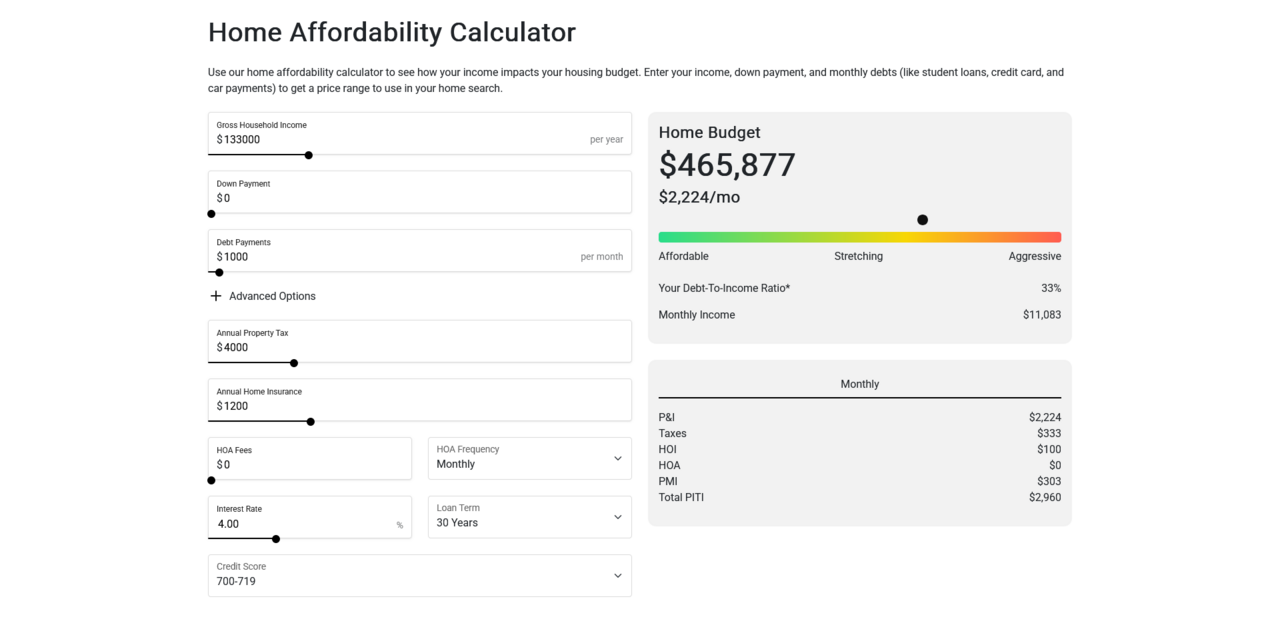Viewport: 1280px width, 631px height.
Task: Open the HOA Frequency dropdown
Action: (x=529, y=458)
